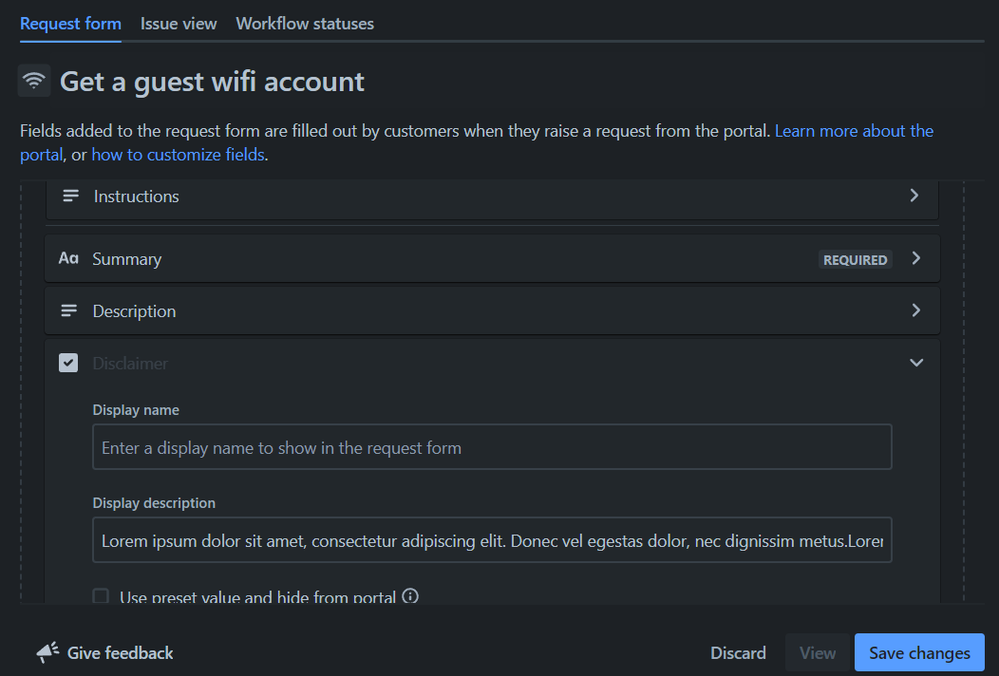Discard the form changes
999x676 pixels.
click(x=738, y=653)
